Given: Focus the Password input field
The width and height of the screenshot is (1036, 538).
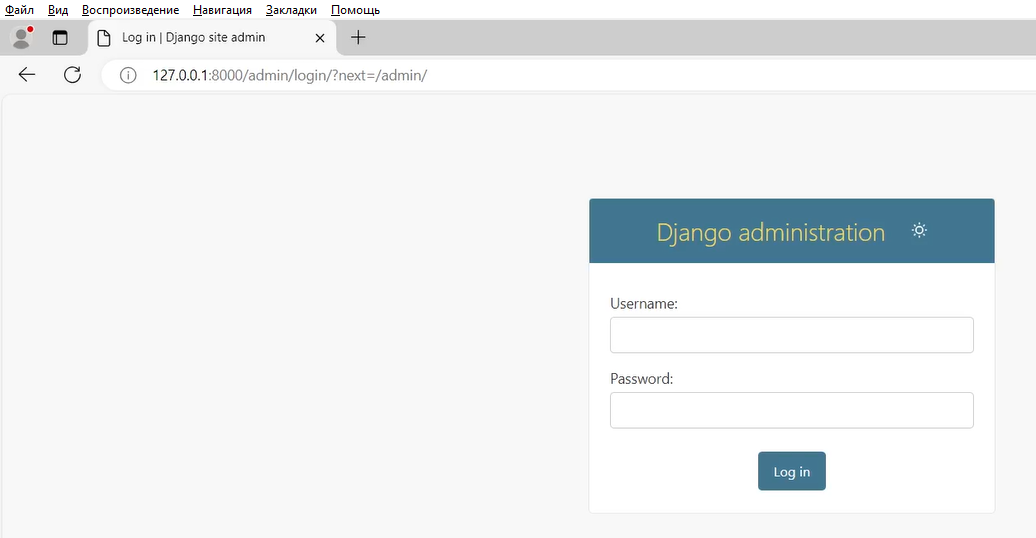Looking at the screenshot, I should tap(791, 410).
